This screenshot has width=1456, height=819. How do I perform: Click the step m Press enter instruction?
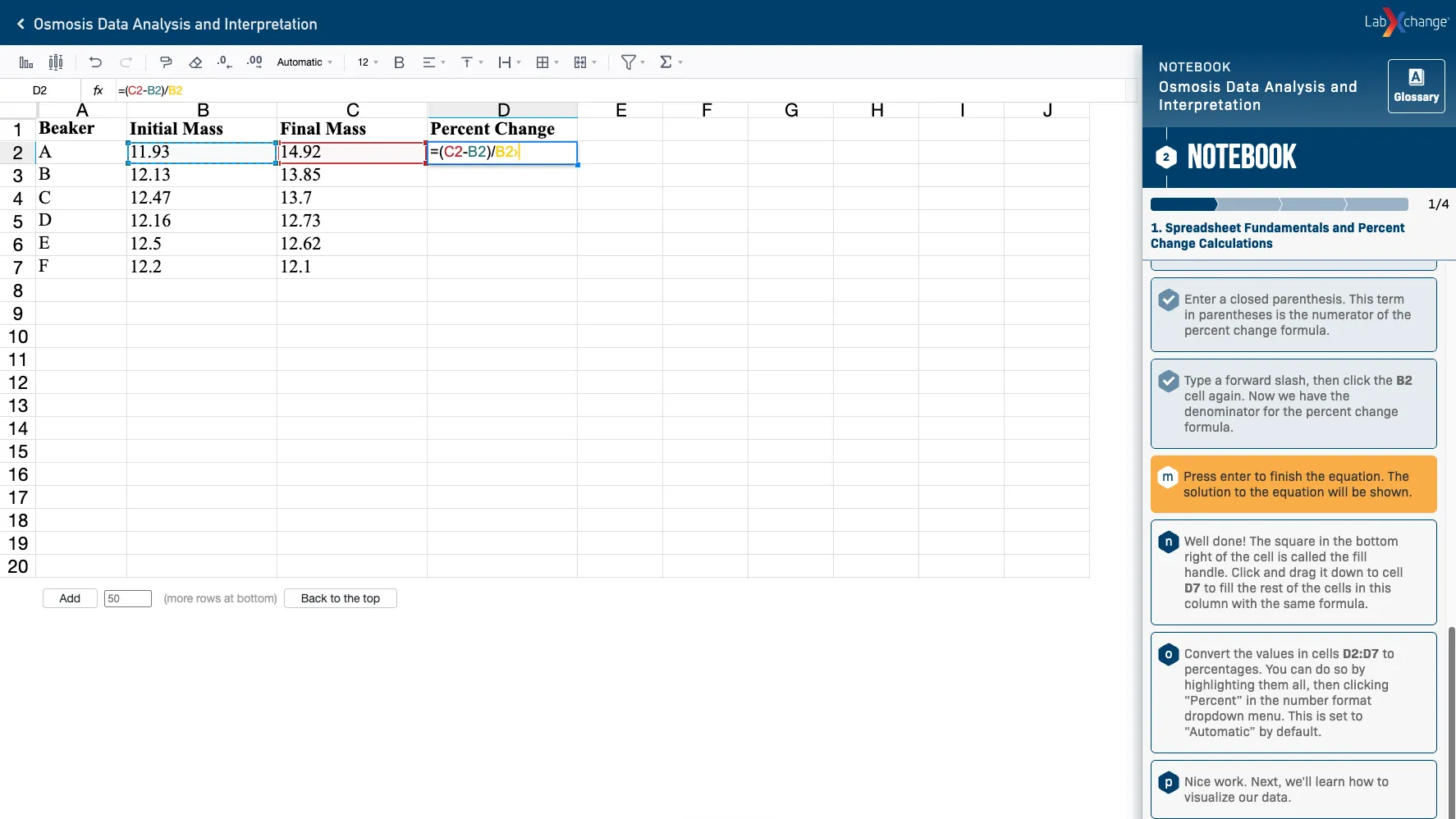tap(1293, 484)
